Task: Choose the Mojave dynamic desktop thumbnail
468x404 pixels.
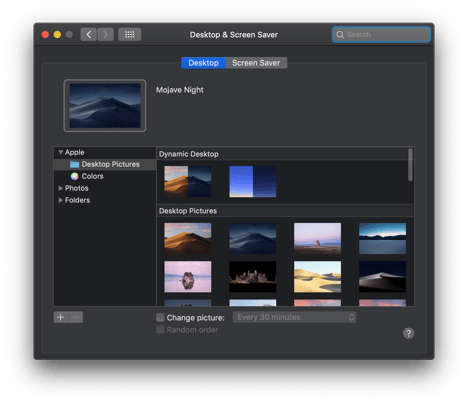Action: (x=188, y=182)
